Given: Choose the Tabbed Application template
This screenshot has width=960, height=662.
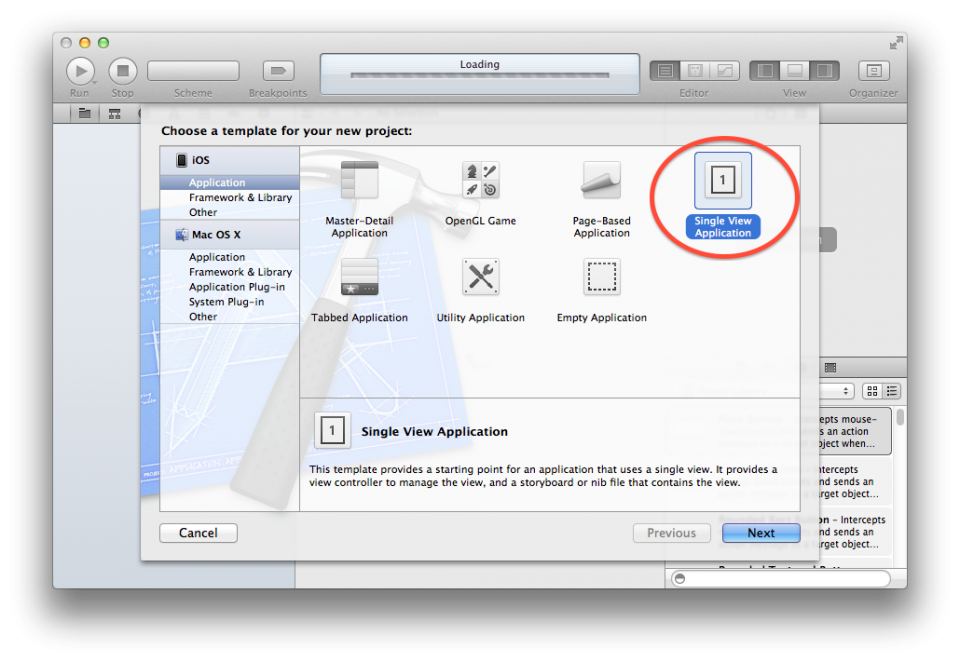Looking at the screenshot, I should [359, 278].
